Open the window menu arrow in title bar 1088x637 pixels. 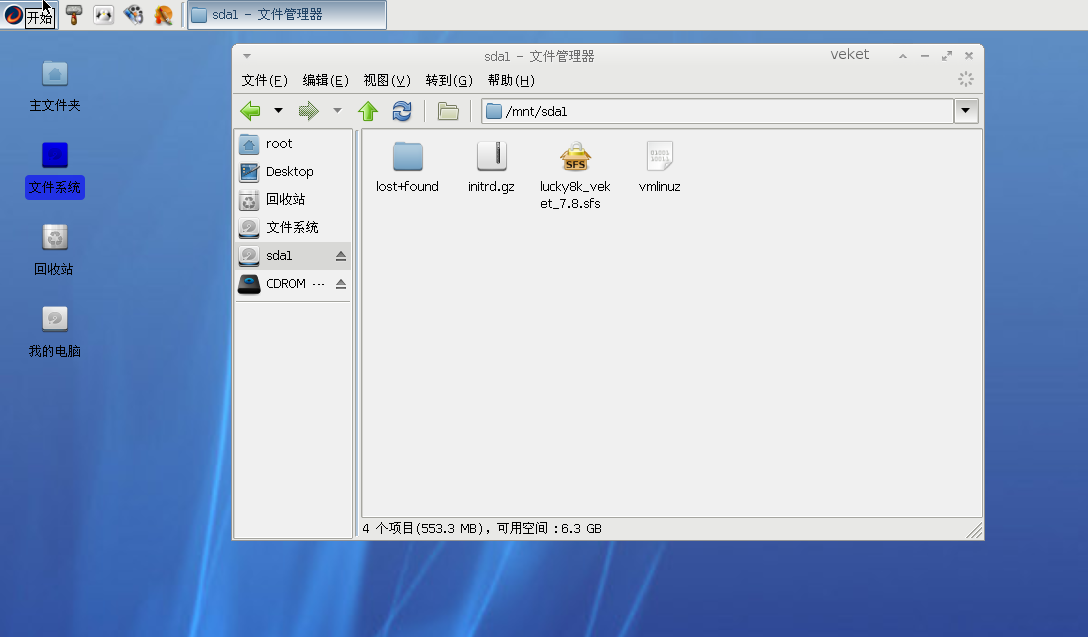tap(247, 56)
